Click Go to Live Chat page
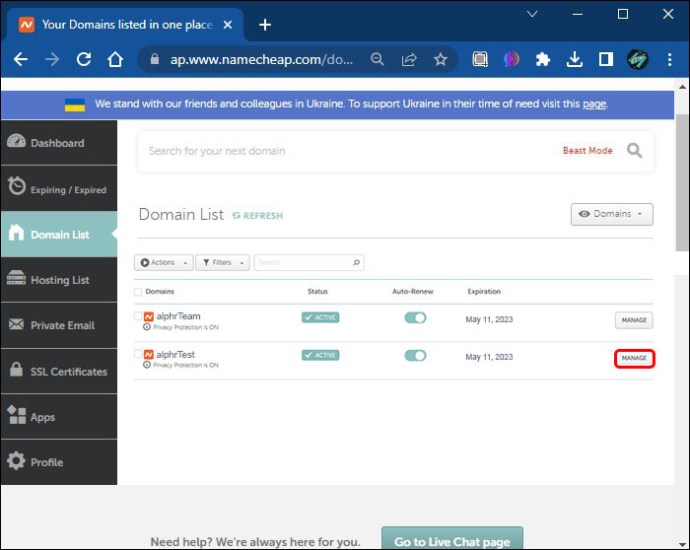690x550 pixels. pos(451,541)
